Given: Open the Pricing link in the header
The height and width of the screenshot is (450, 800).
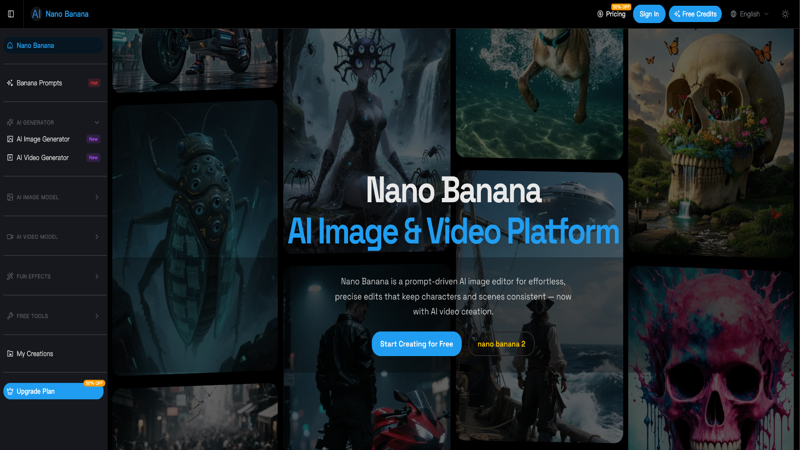Looking at the screenshot, I should 611,14.
